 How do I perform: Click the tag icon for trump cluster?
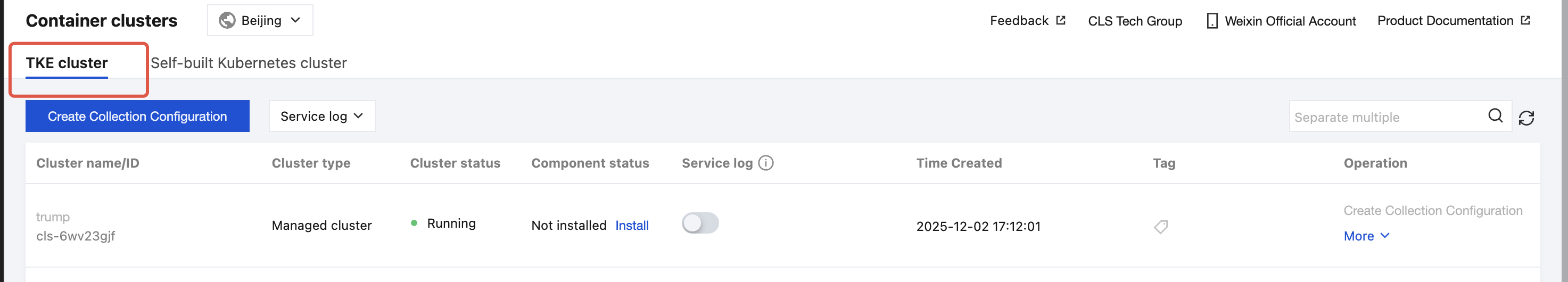click(1161, 227)
